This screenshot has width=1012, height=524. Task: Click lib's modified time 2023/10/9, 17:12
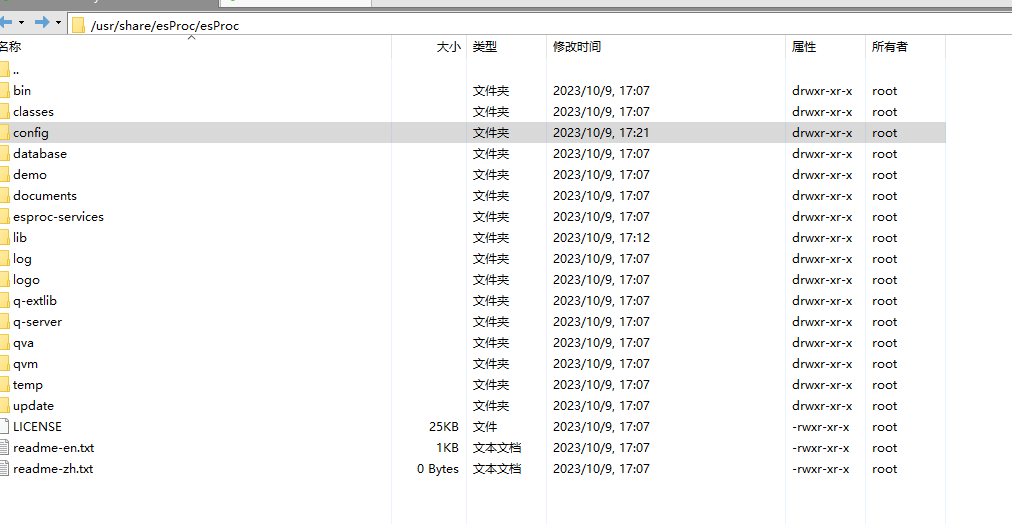(601, 237)
